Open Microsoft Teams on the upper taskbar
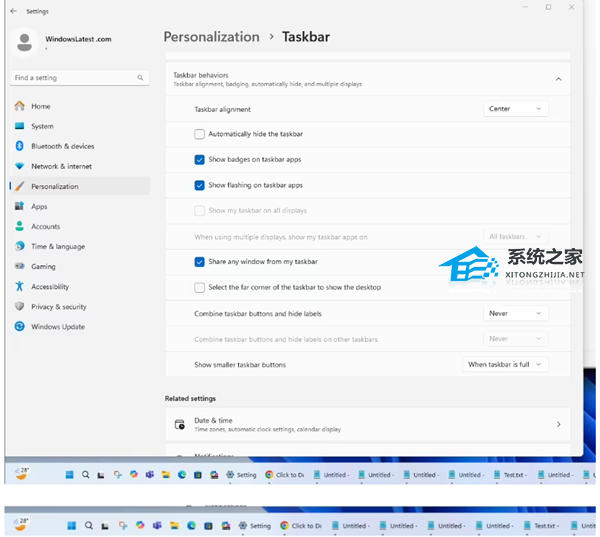 click(150, 475)
